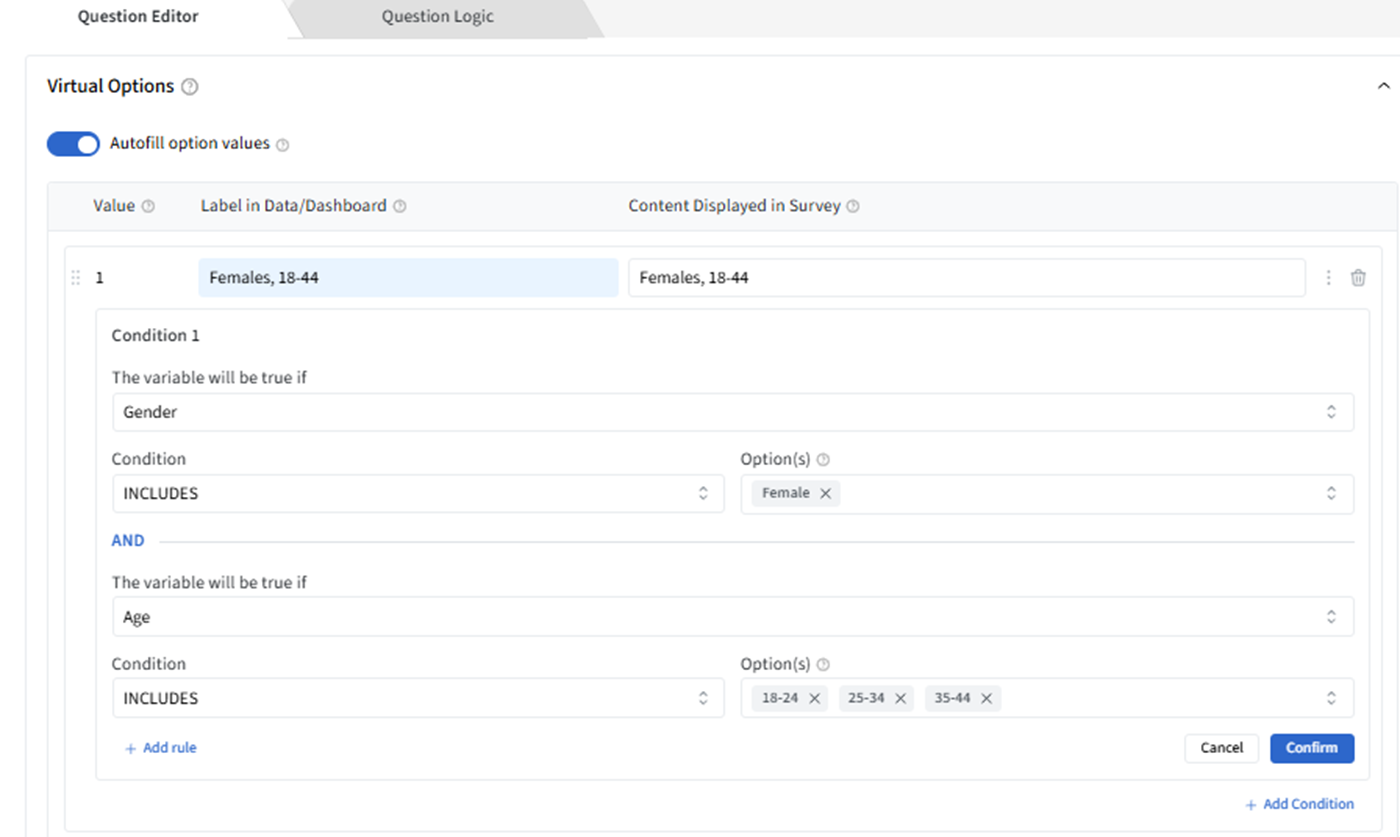The image size is (1400, 837).
Task: Select the Question Editor tab
Action: coord(138,17)
